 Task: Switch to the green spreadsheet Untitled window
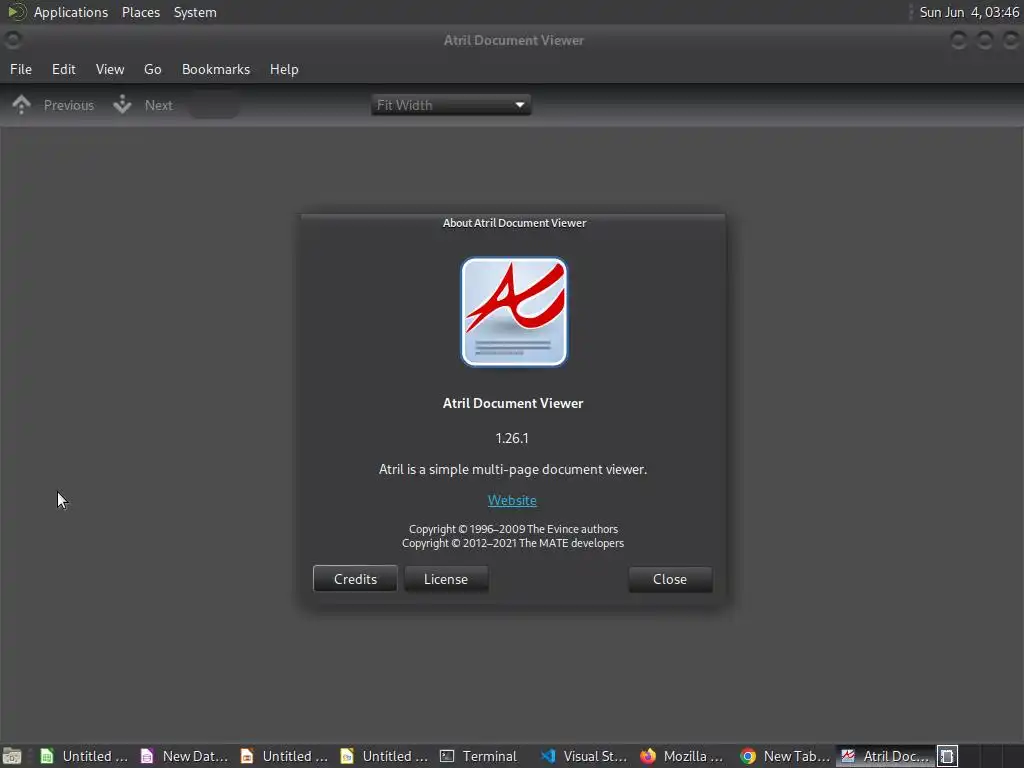tap(85, 756)
